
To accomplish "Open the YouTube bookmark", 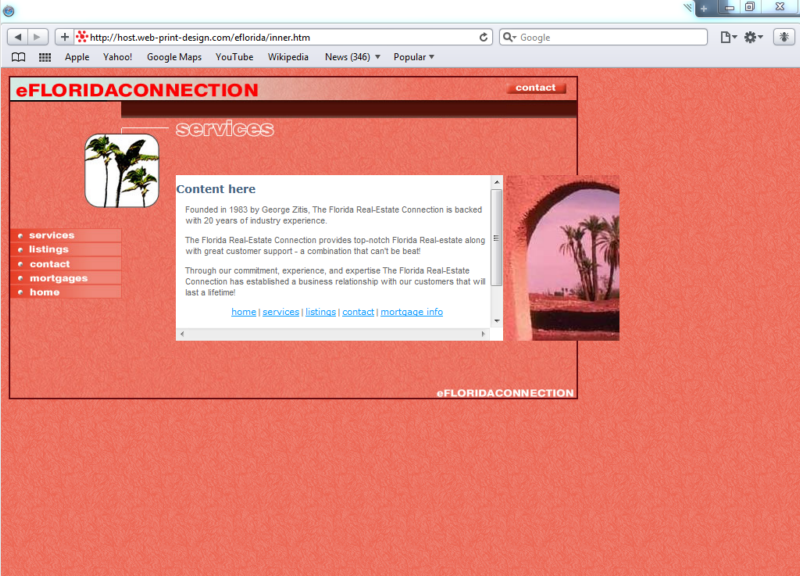I will (234, 57).
